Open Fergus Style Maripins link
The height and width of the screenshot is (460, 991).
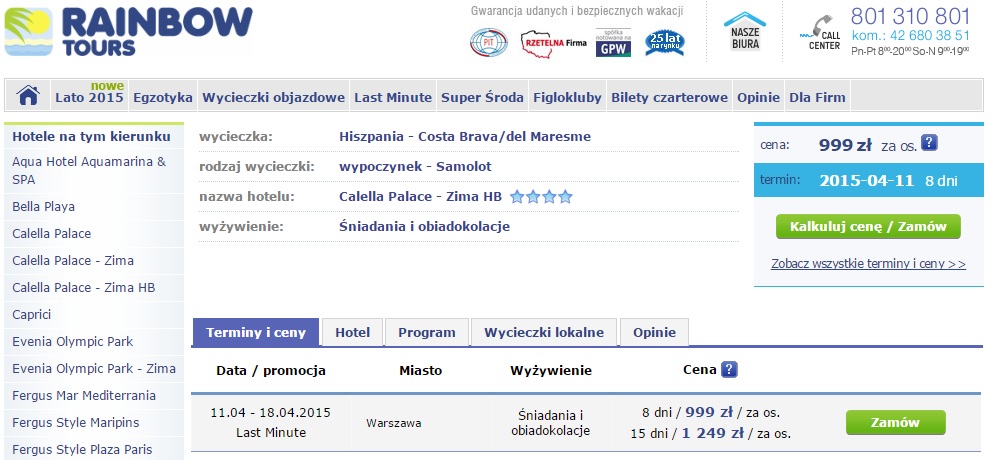pyautogui.click(x=76, y=423)
